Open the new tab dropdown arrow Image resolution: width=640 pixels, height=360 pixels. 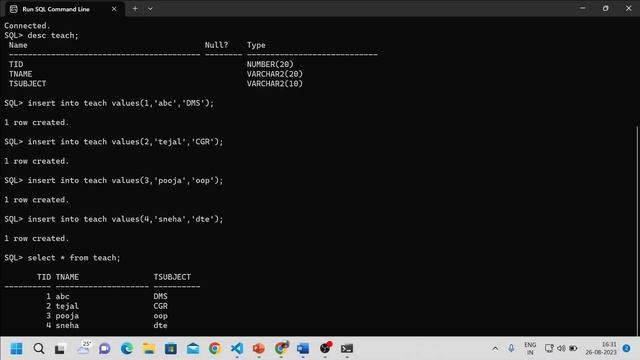(x=150, y=9)
